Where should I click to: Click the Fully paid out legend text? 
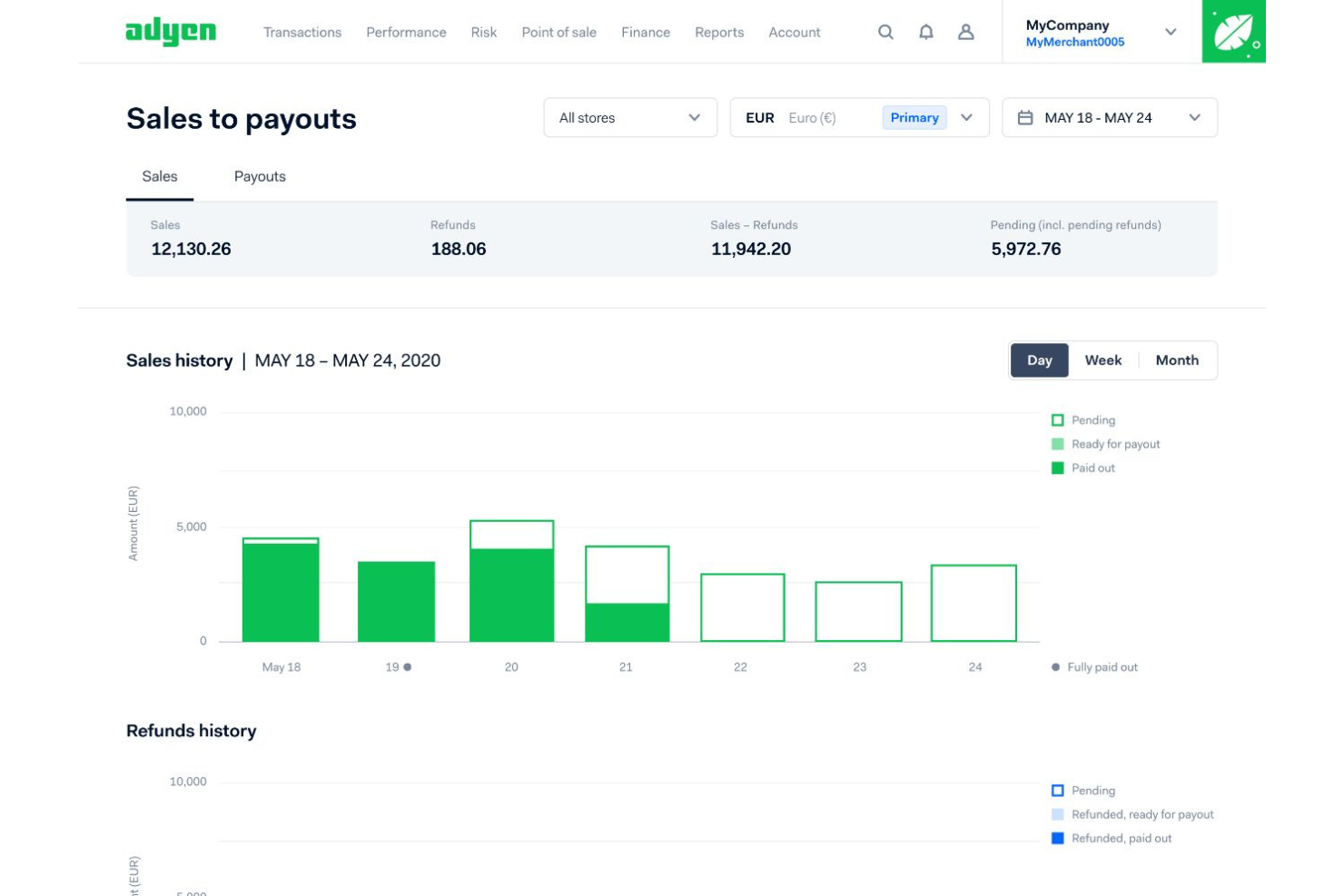pos(1102,667)
